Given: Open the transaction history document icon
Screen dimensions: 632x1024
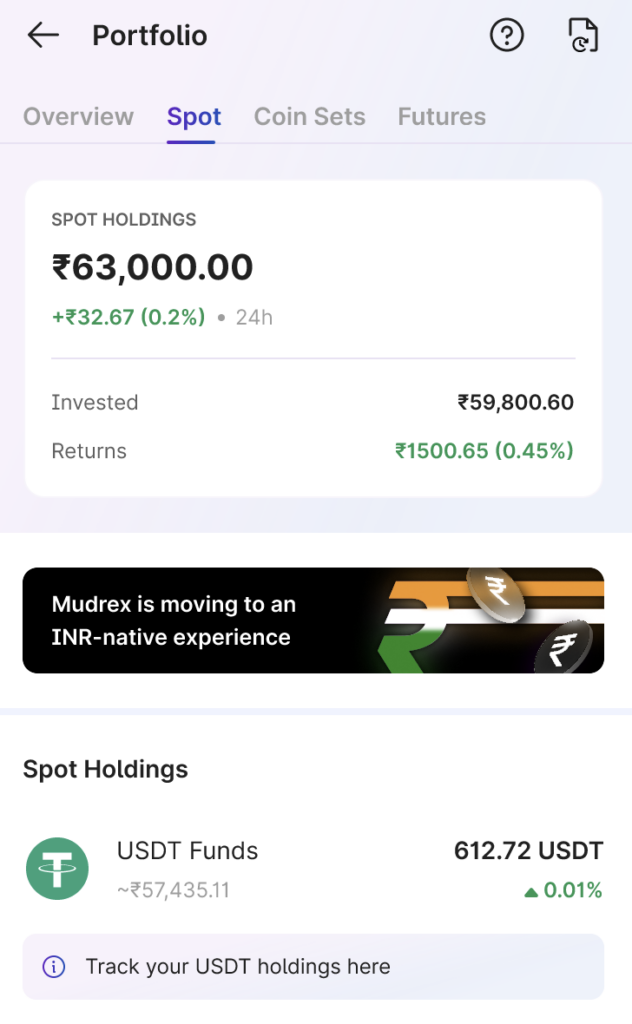Looking at the screenshot, I should (582, 36).
